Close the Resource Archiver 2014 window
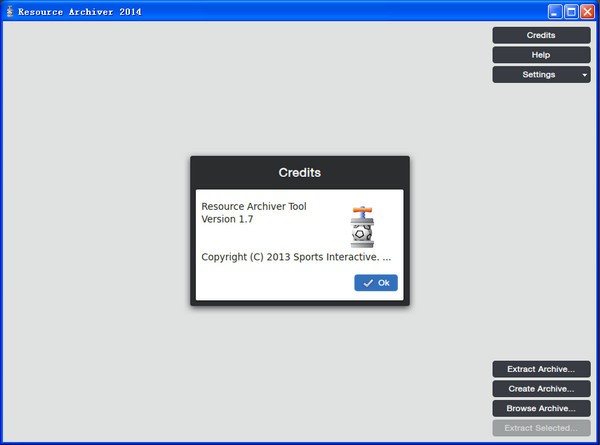Screen dimensions: 600x445 pos(587,12)
